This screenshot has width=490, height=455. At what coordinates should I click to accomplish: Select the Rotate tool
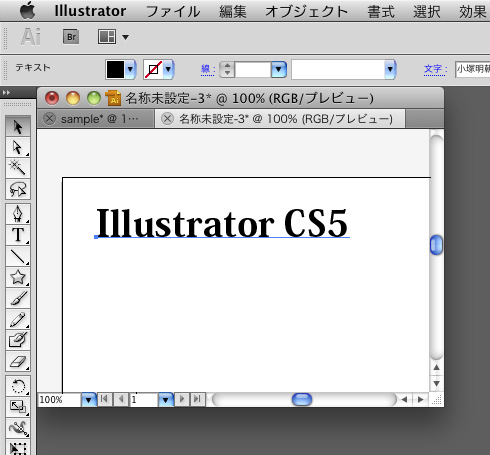point(18,386)
